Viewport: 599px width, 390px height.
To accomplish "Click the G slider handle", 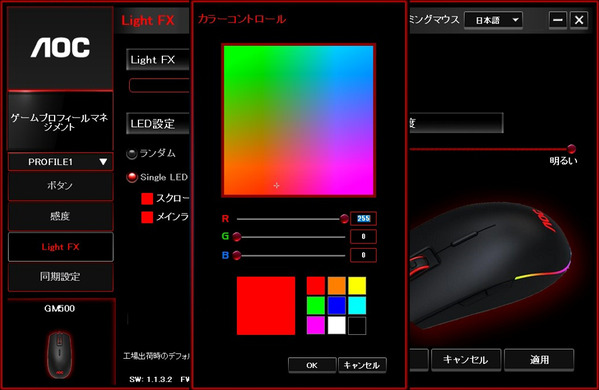I will (237, 237).
